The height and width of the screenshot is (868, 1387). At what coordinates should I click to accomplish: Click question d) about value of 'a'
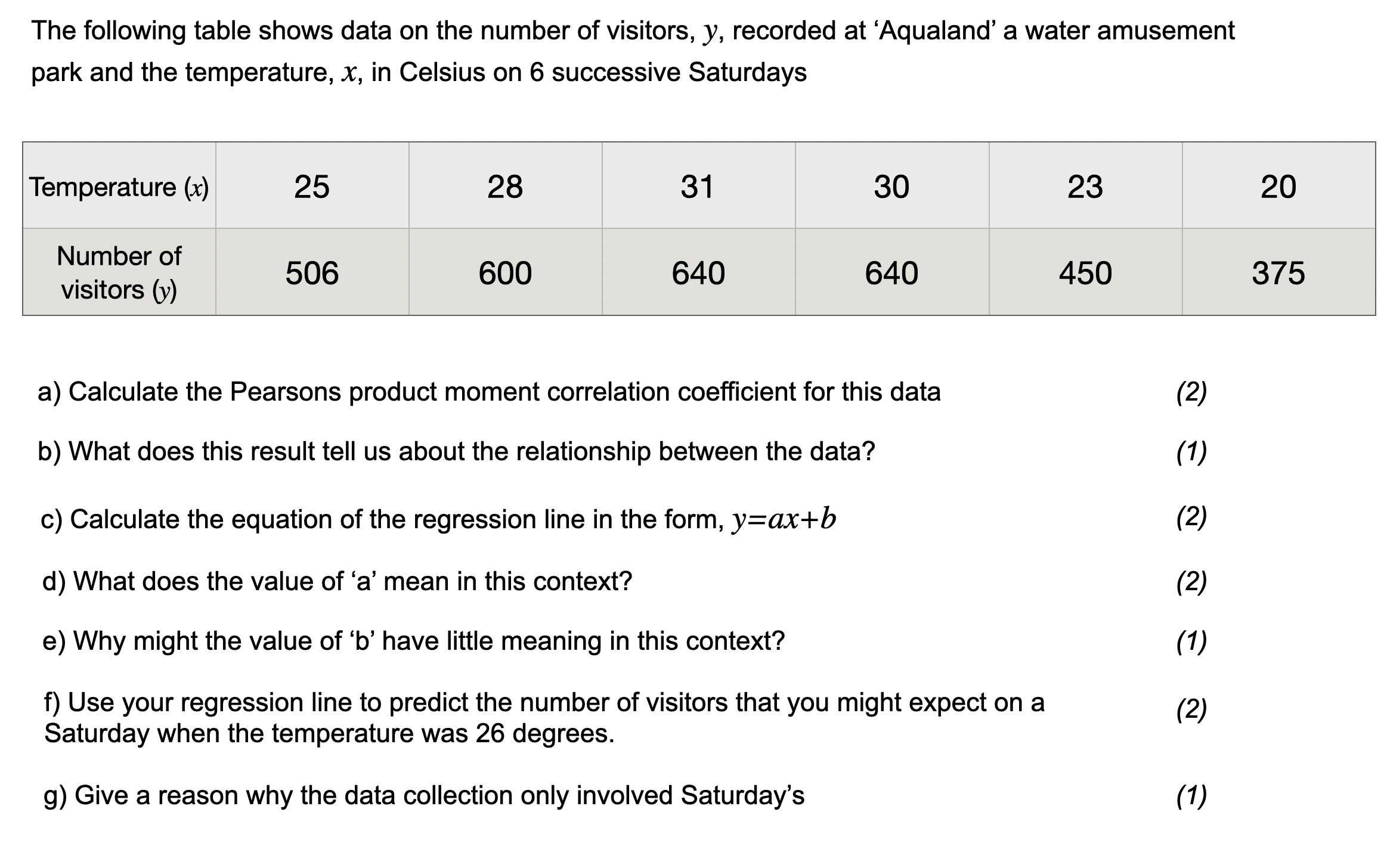[337, 581]
